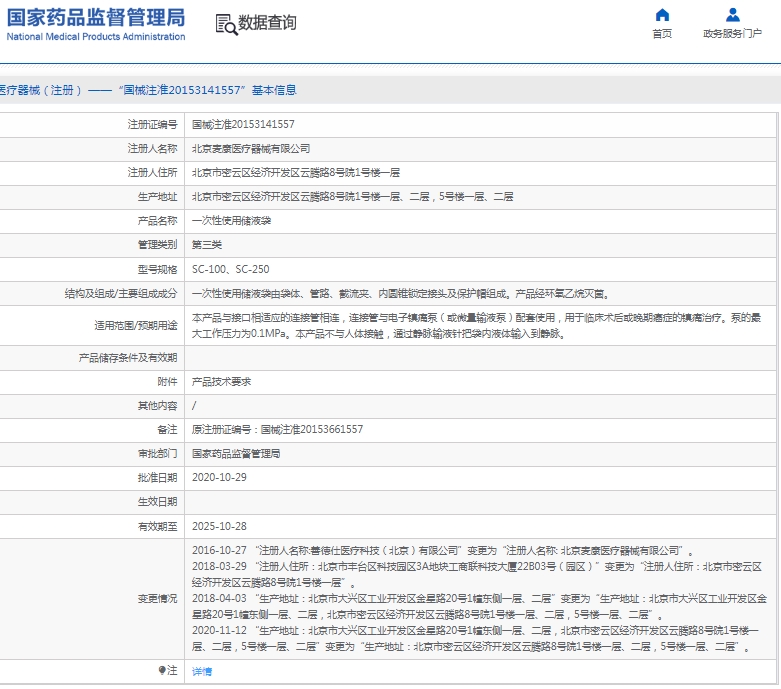
Task: Click the 结构及组成 description text
Action: pos(401,293)
